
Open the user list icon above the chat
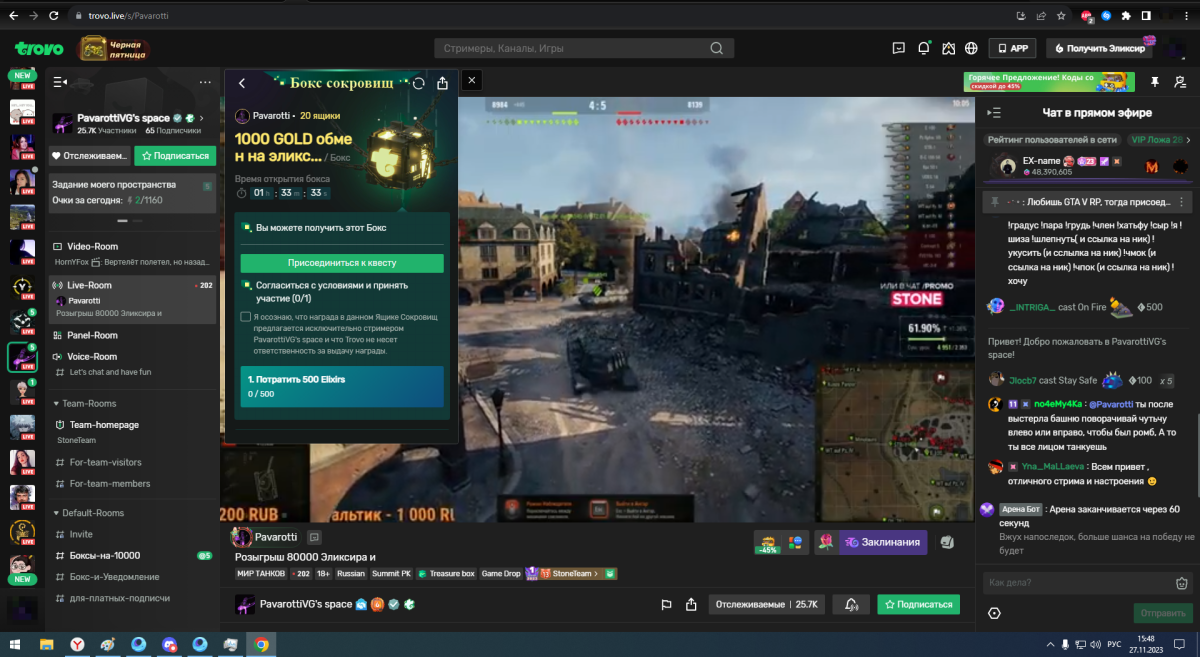(x=1180, y=81)
